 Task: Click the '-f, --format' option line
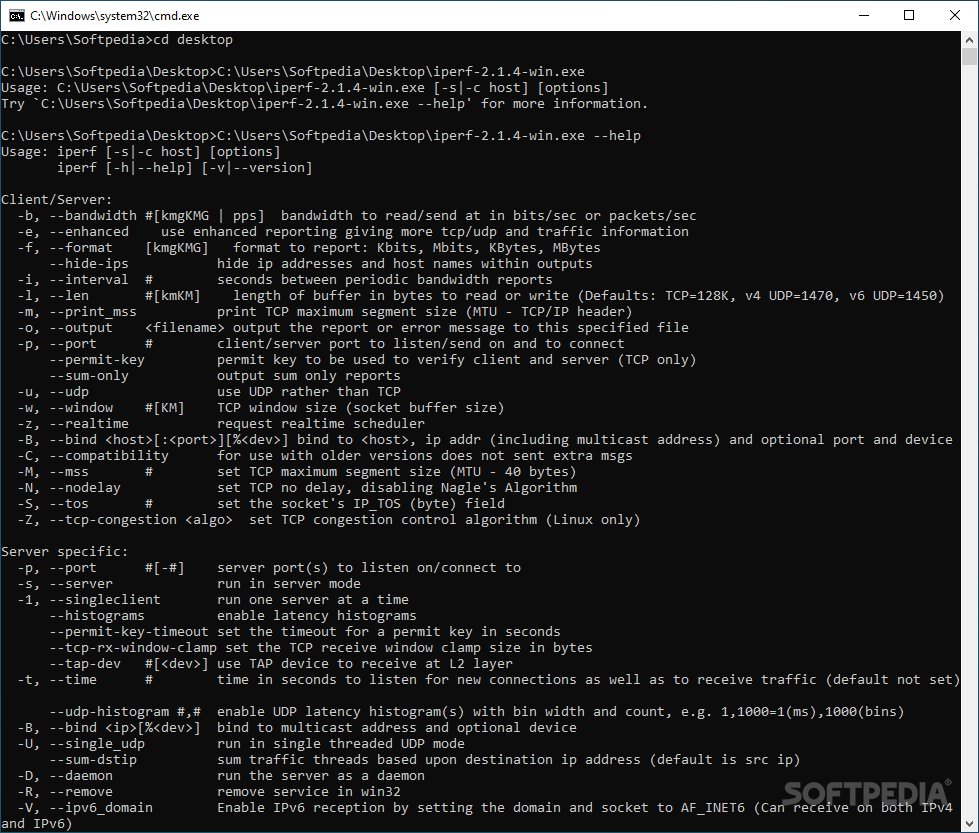pyautogui.click(x=309, y=248)
